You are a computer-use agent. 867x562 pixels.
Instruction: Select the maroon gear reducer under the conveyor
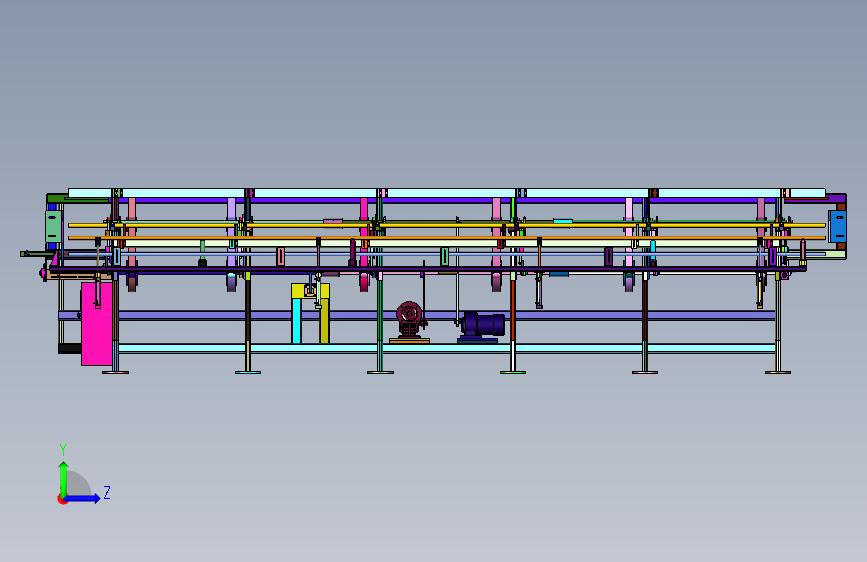click(x=410, y=320)
